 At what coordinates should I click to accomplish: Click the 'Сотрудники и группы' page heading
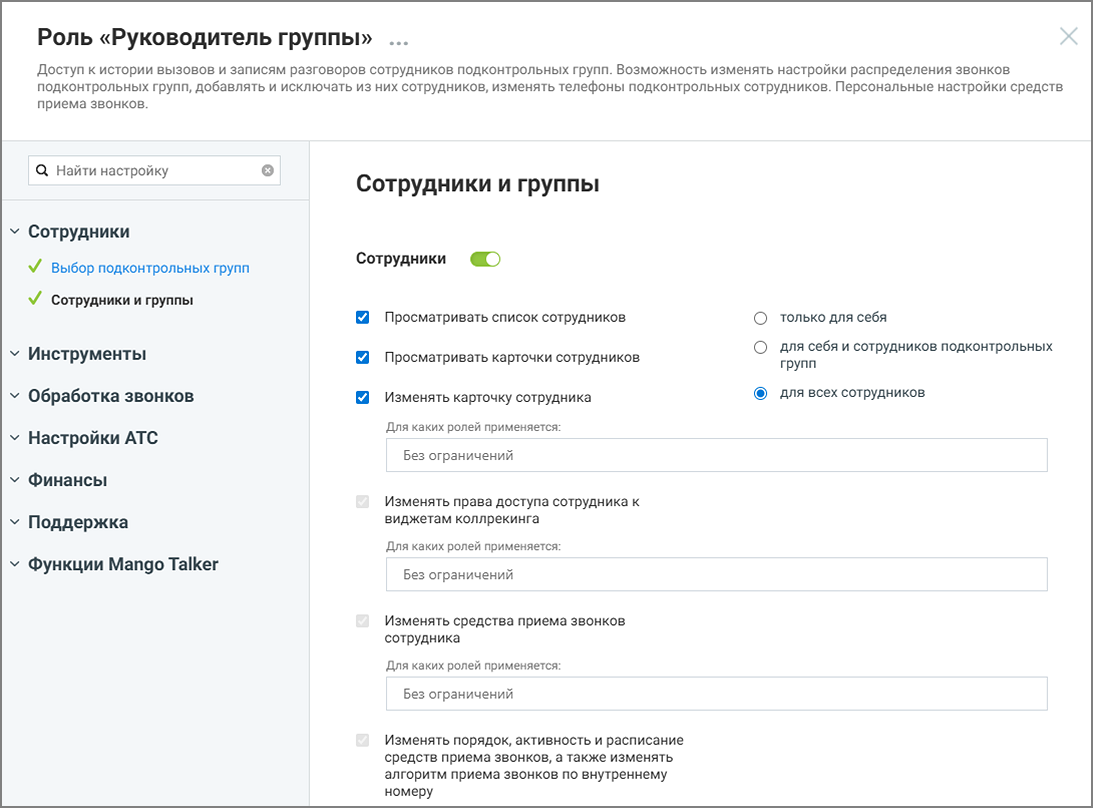click(x=477, y=183)
